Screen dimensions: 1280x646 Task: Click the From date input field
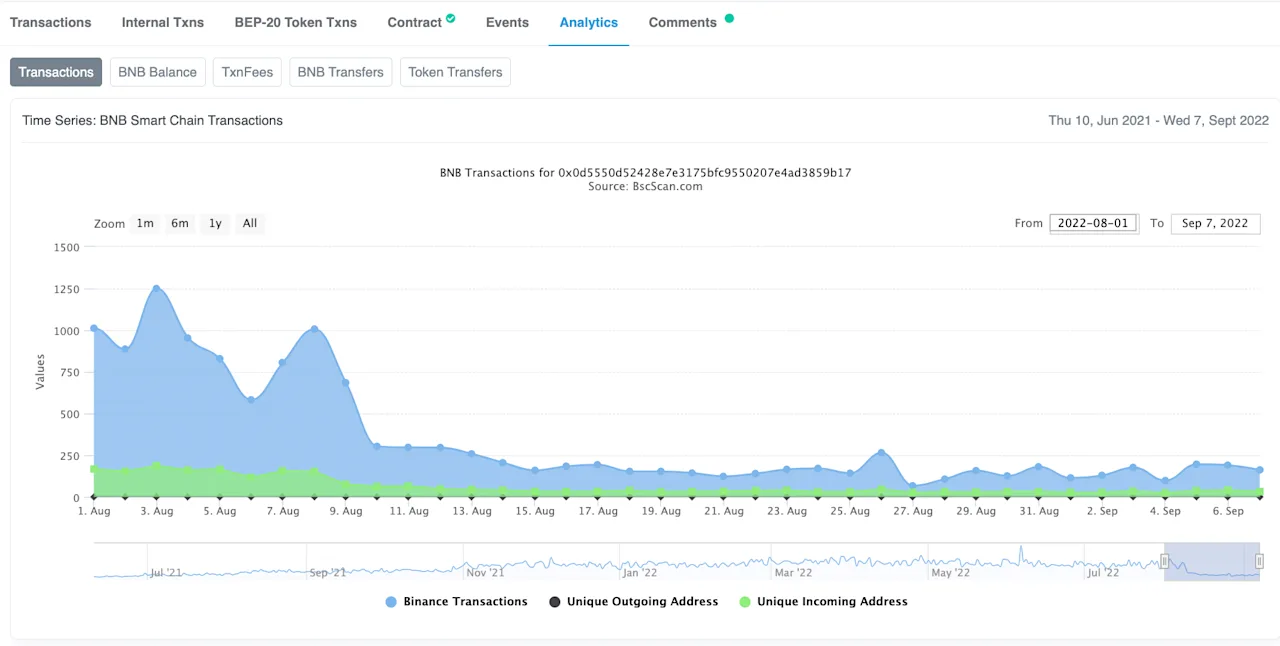pyautogui.click(x=1093, y=223)
